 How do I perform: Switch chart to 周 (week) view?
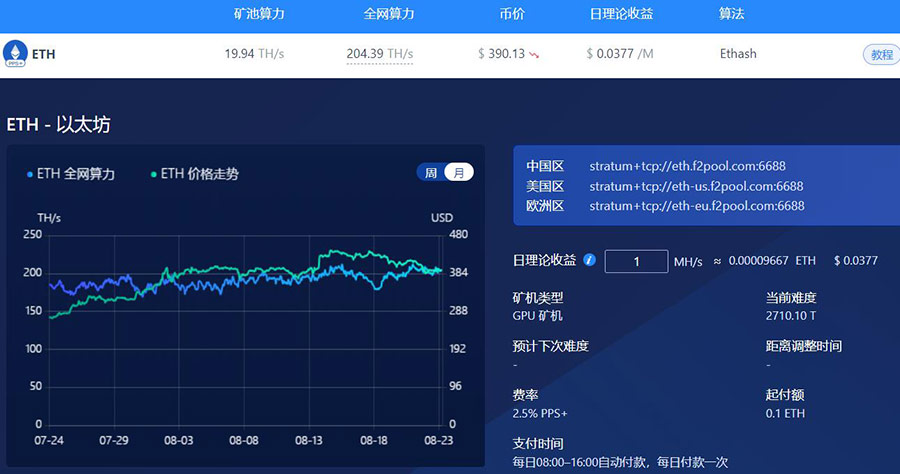pyautogui.click(x=431, y=173)
